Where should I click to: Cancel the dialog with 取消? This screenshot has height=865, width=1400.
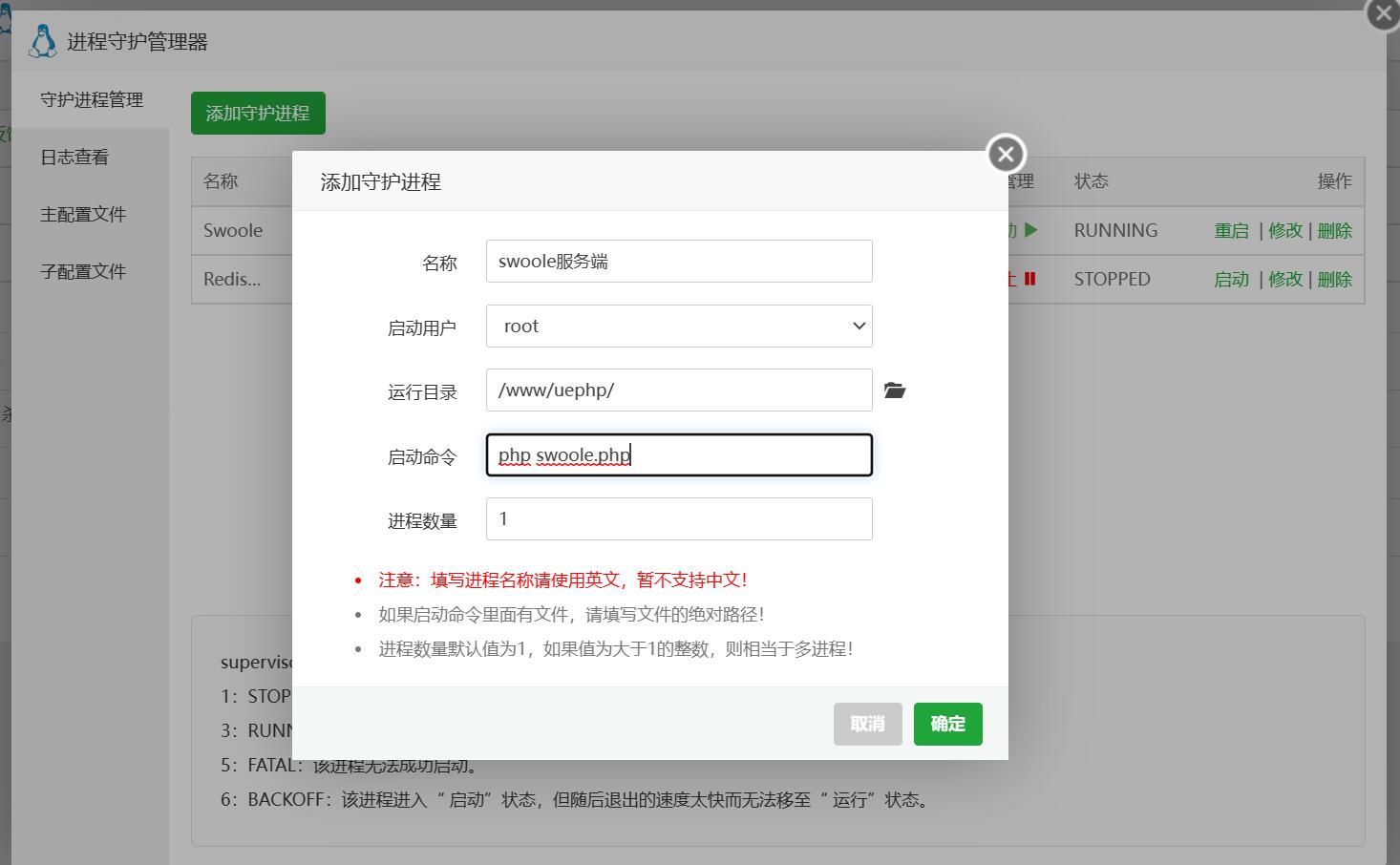867,724
